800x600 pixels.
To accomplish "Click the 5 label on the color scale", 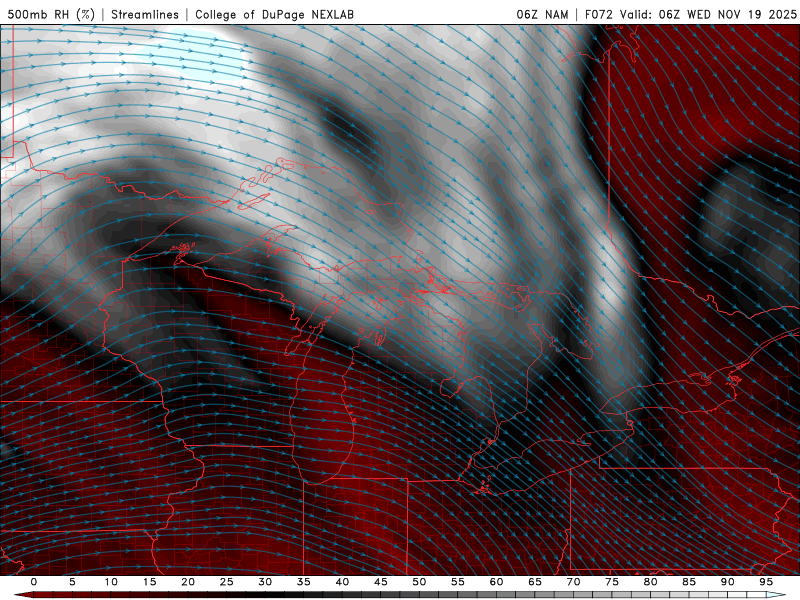I will coord(72,582).
